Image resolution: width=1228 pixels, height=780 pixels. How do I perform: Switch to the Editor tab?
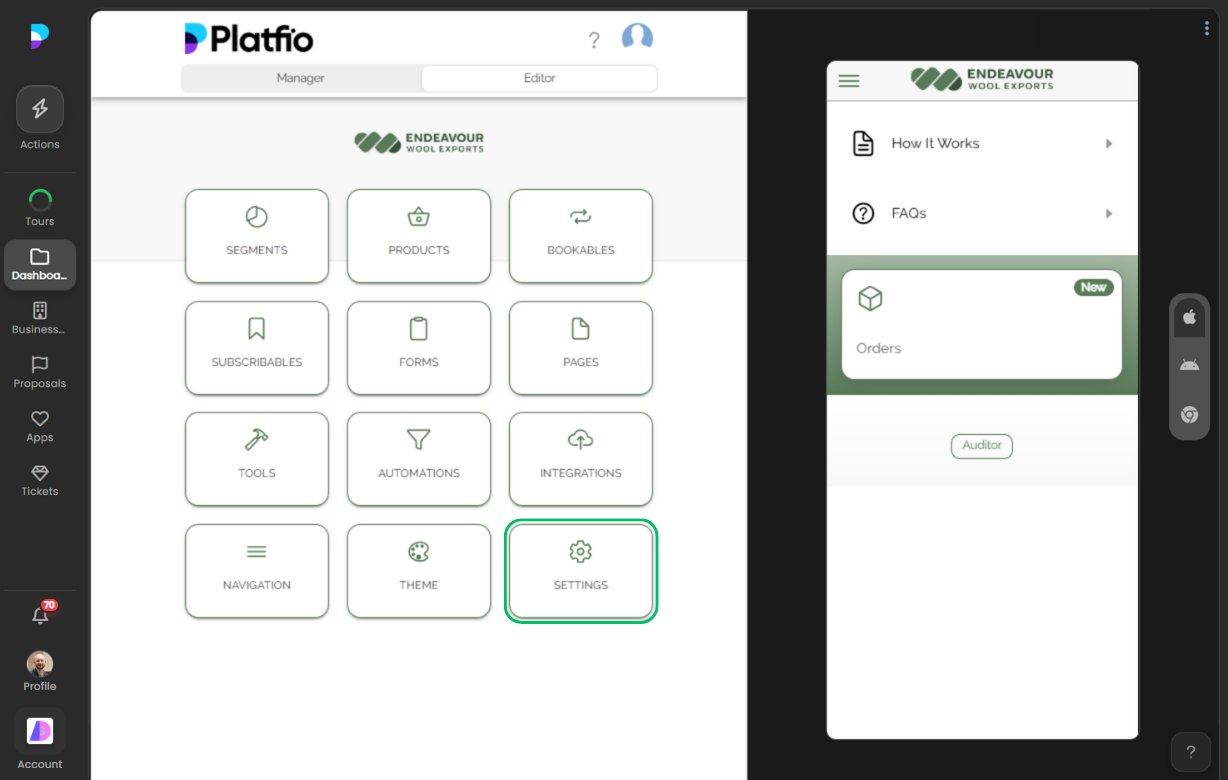click(x=538, y=77)
